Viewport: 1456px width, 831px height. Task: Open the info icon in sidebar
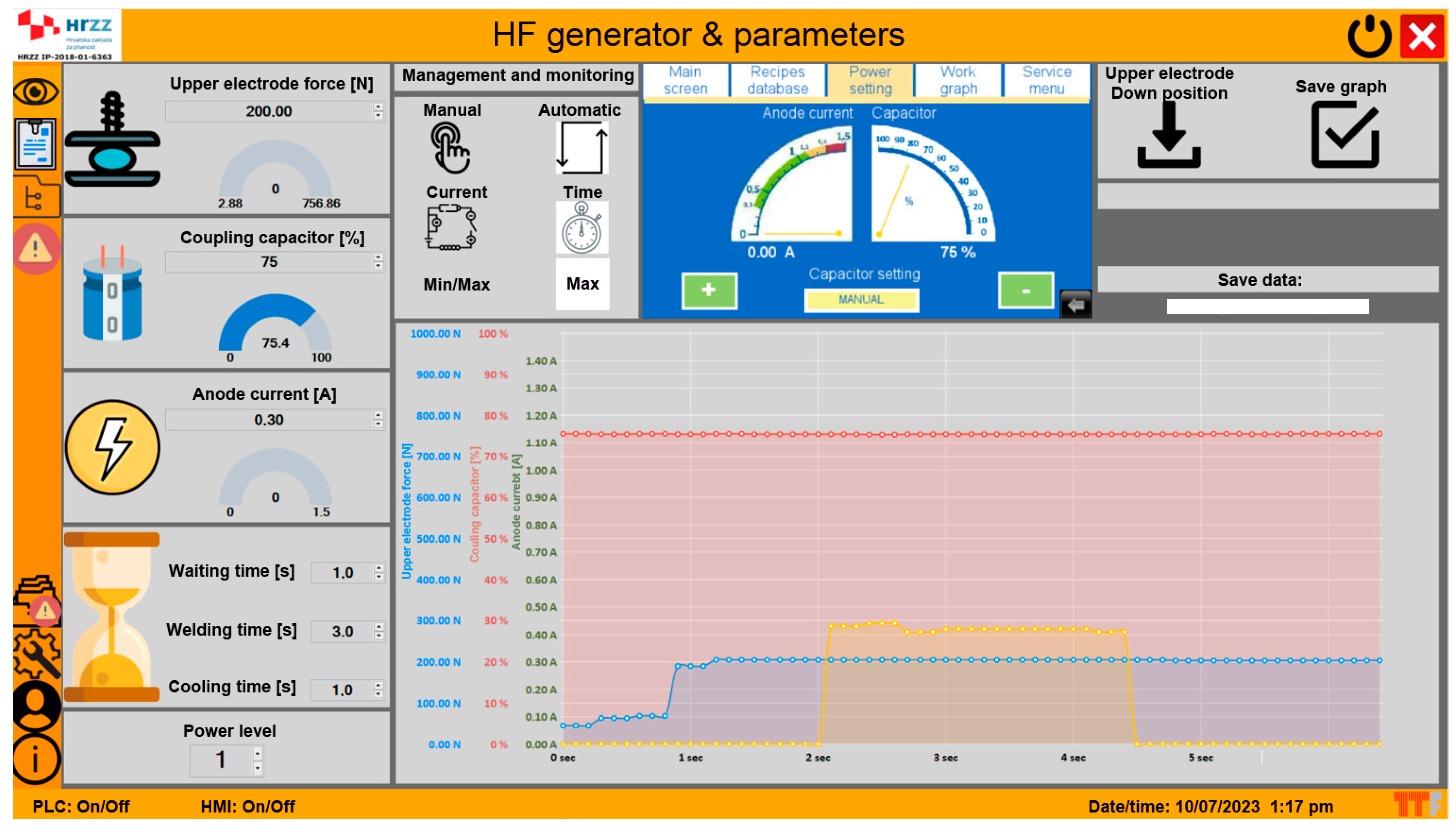tap(36, 759)
